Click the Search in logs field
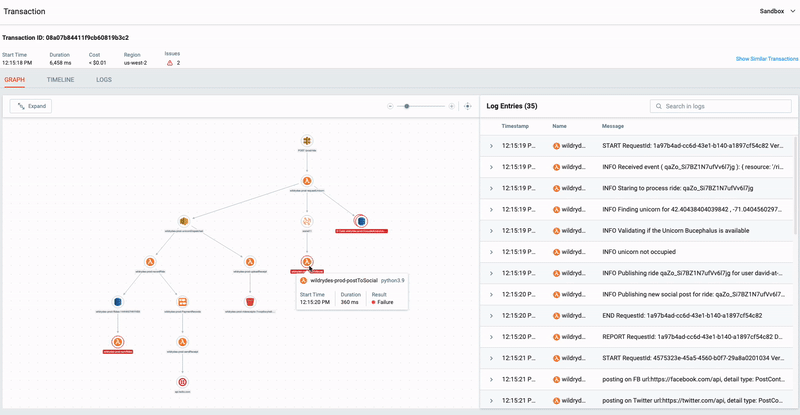Screen dimensions: 800x415 (720, 106)
